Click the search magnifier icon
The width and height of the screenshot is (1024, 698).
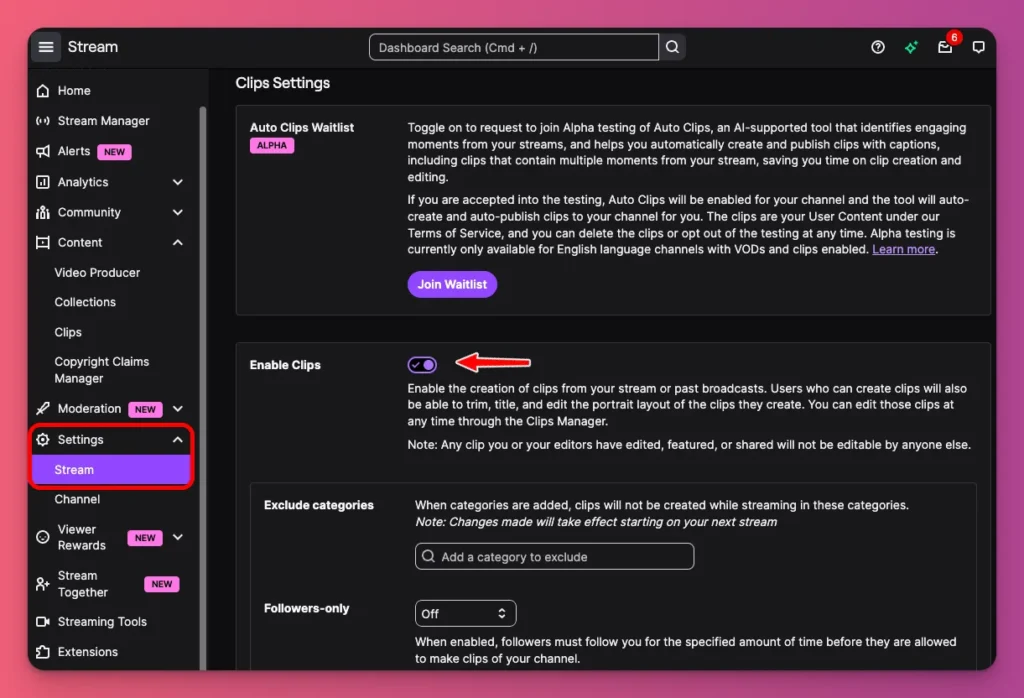click(x=671, y=46)
